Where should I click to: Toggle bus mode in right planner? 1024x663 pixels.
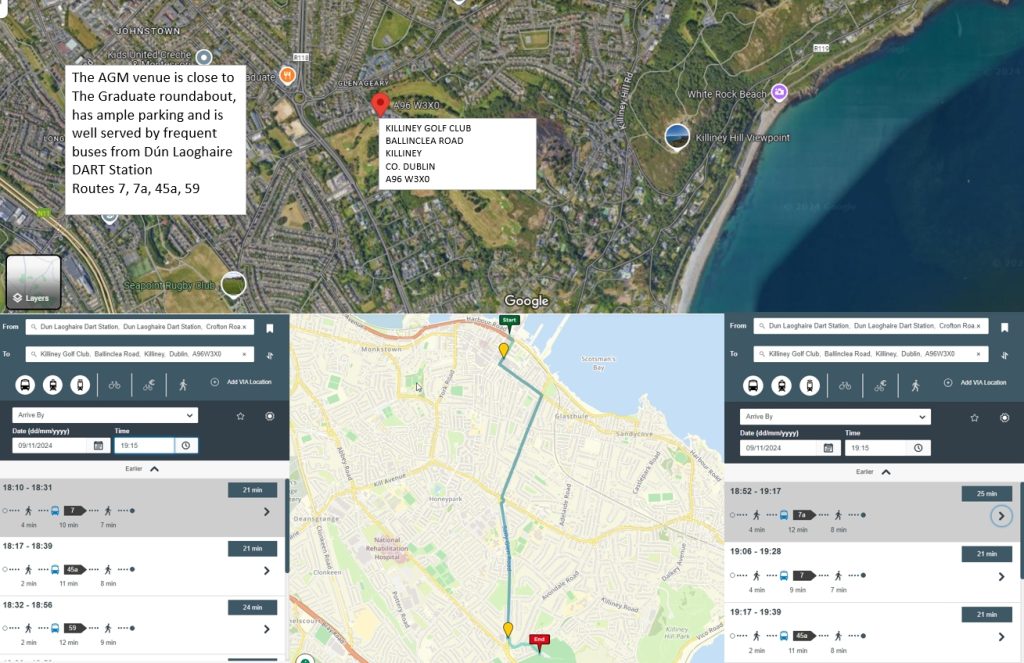[753, 386]
